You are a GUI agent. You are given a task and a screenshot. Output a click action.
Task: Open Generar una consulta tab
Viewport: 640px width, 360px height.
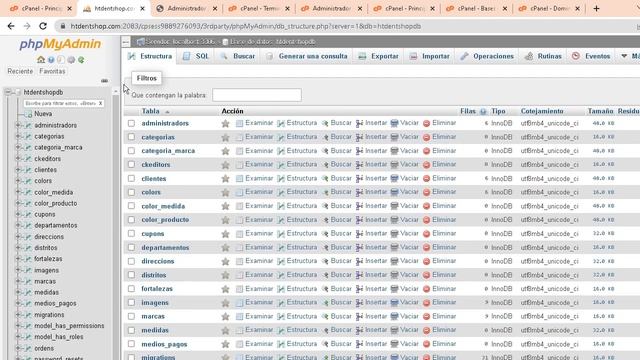(x=307, y=56)
